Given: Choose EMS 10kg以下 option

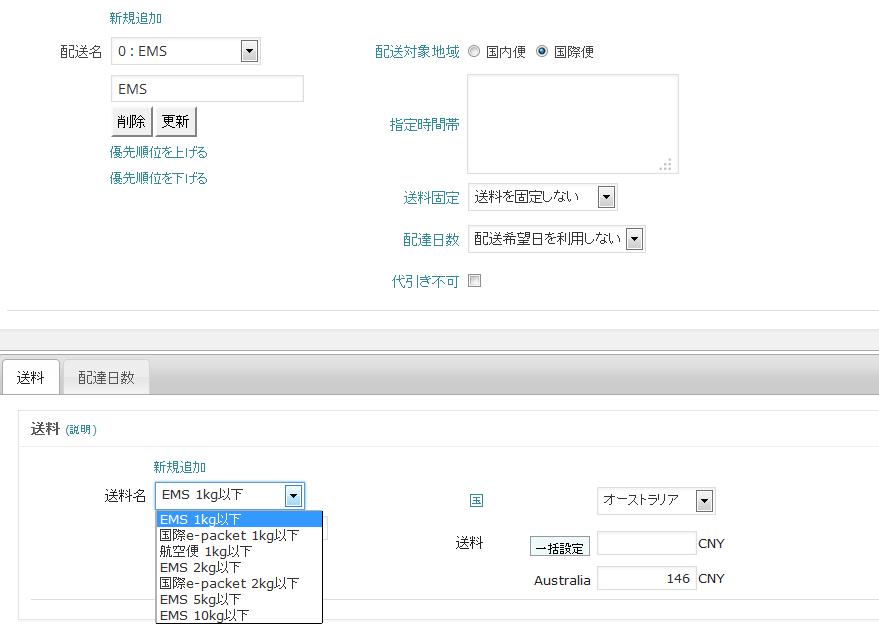Looking at the screenshot, I should point(239,616).
